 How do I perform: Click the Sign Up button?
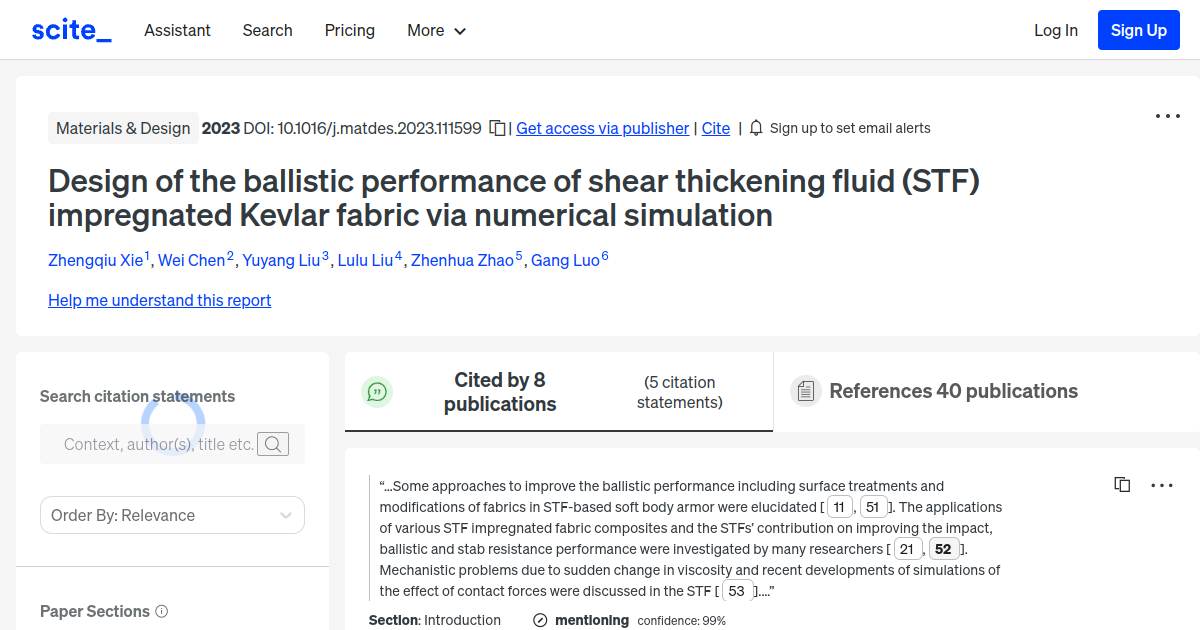[1138, 30]
